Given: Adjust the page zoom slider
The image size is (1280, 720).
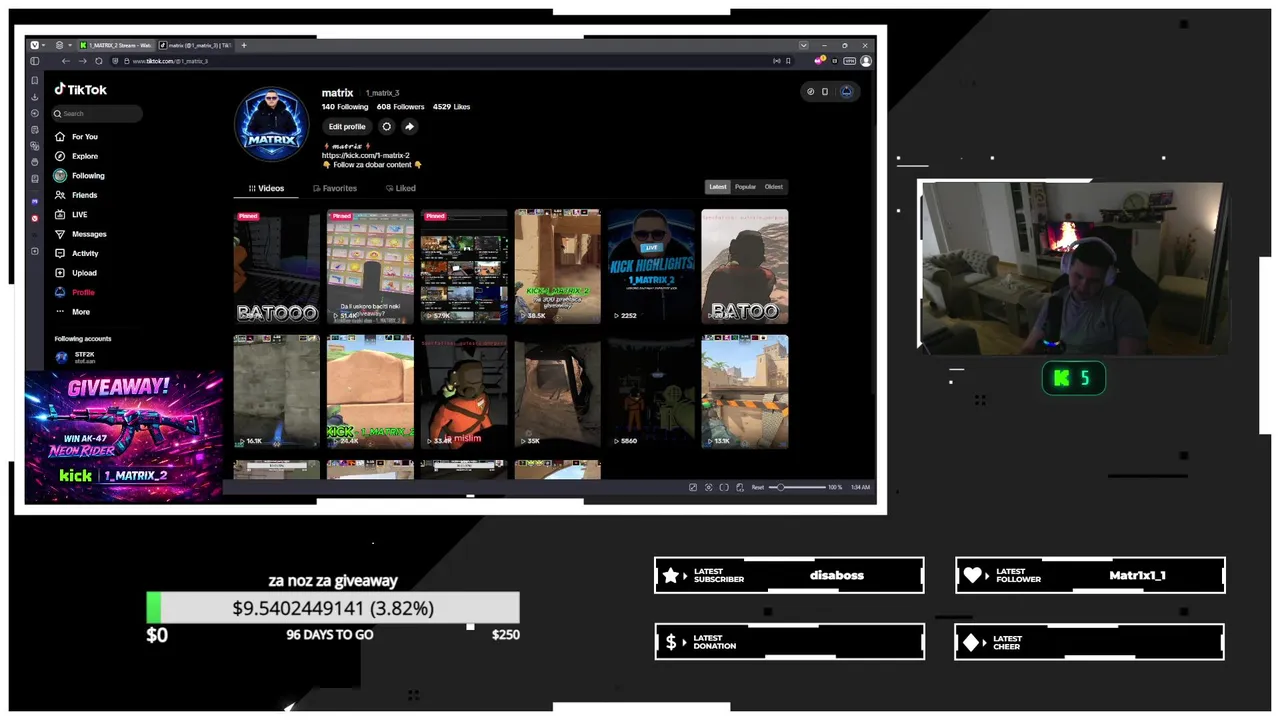Looking at the screenshot, I should pyautogui.click(x=796, y=487).
